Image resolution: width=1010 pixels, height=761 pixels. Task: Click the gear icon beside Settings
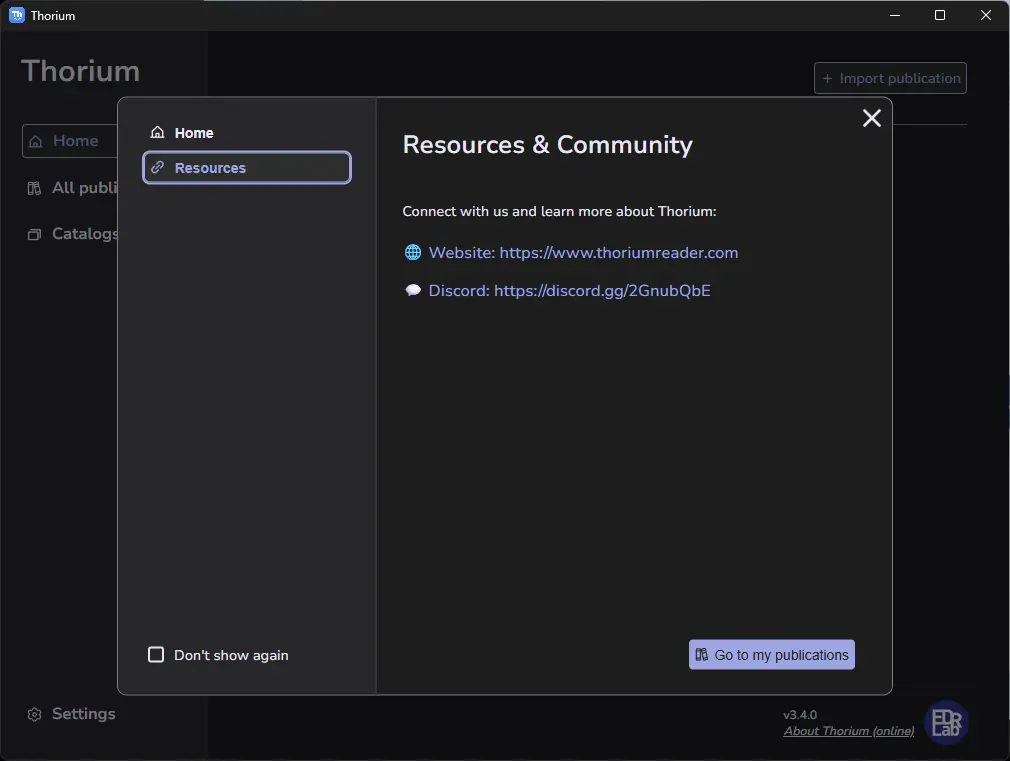pyautogui.click(x=35, y=715)
